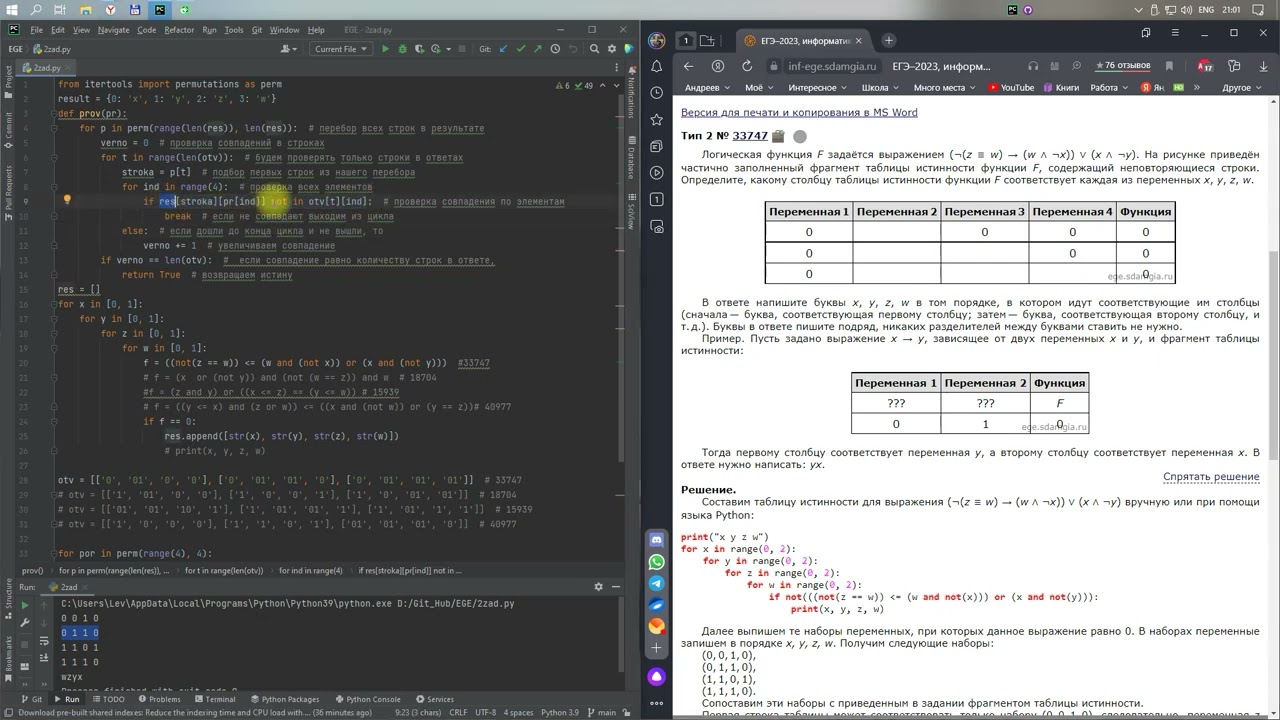Expand the Моё bookmarks folder

[x=758, y=88]
